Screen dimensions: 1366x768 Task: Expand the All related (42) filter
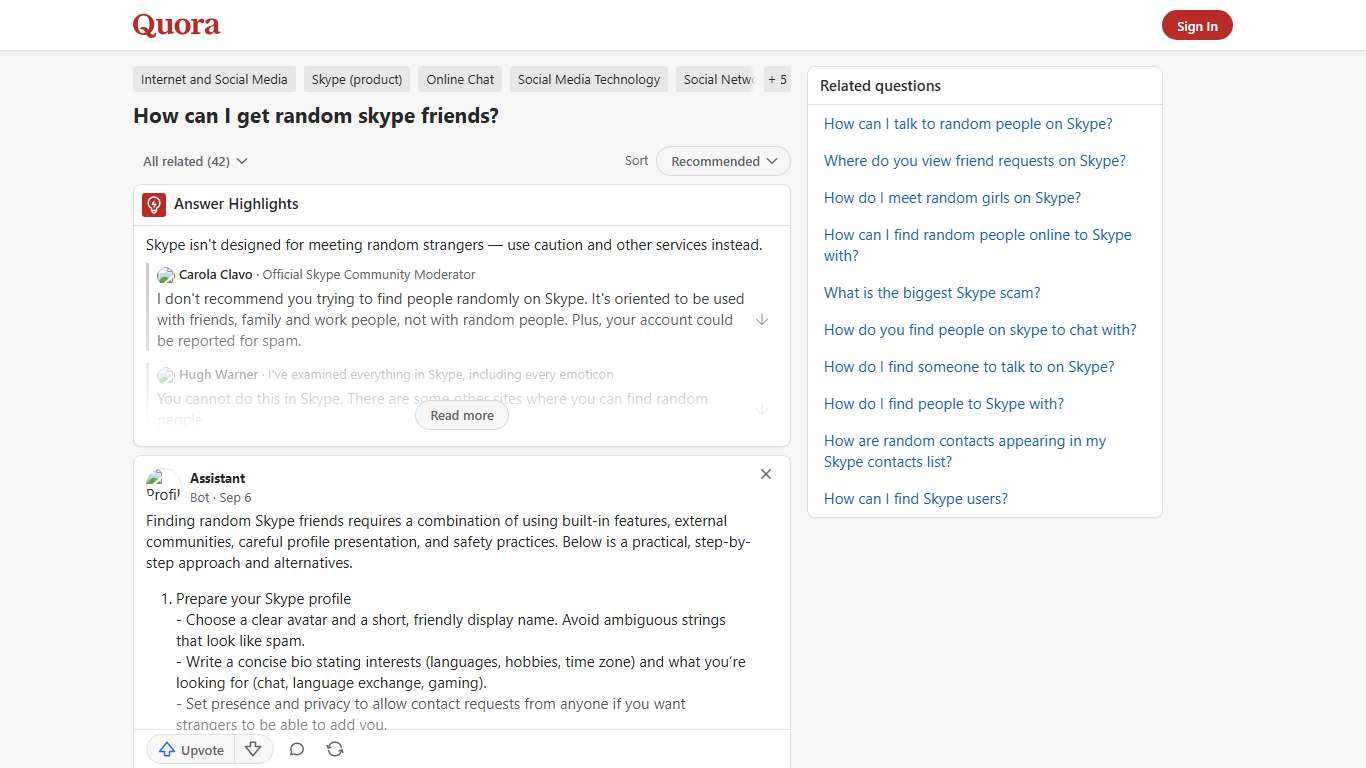point(194,161)
